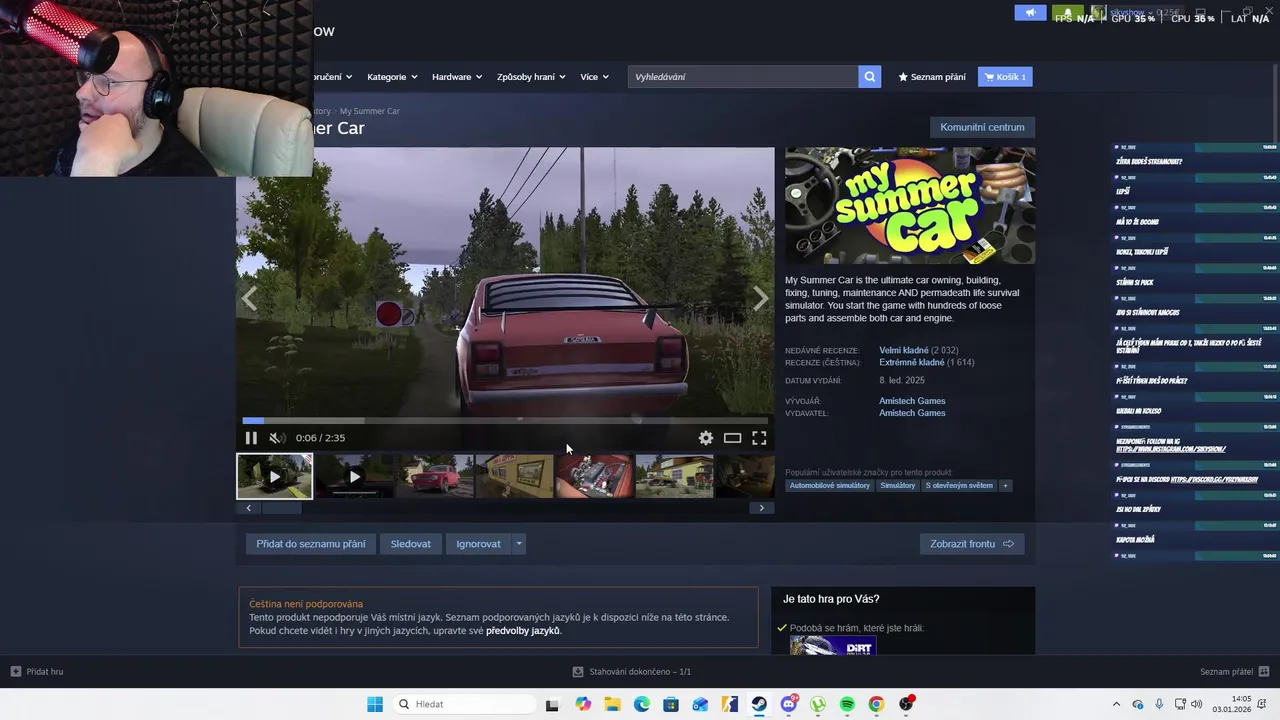
Task: Select the S otevřeným světem tag
Action: click(x=959, y=486)
